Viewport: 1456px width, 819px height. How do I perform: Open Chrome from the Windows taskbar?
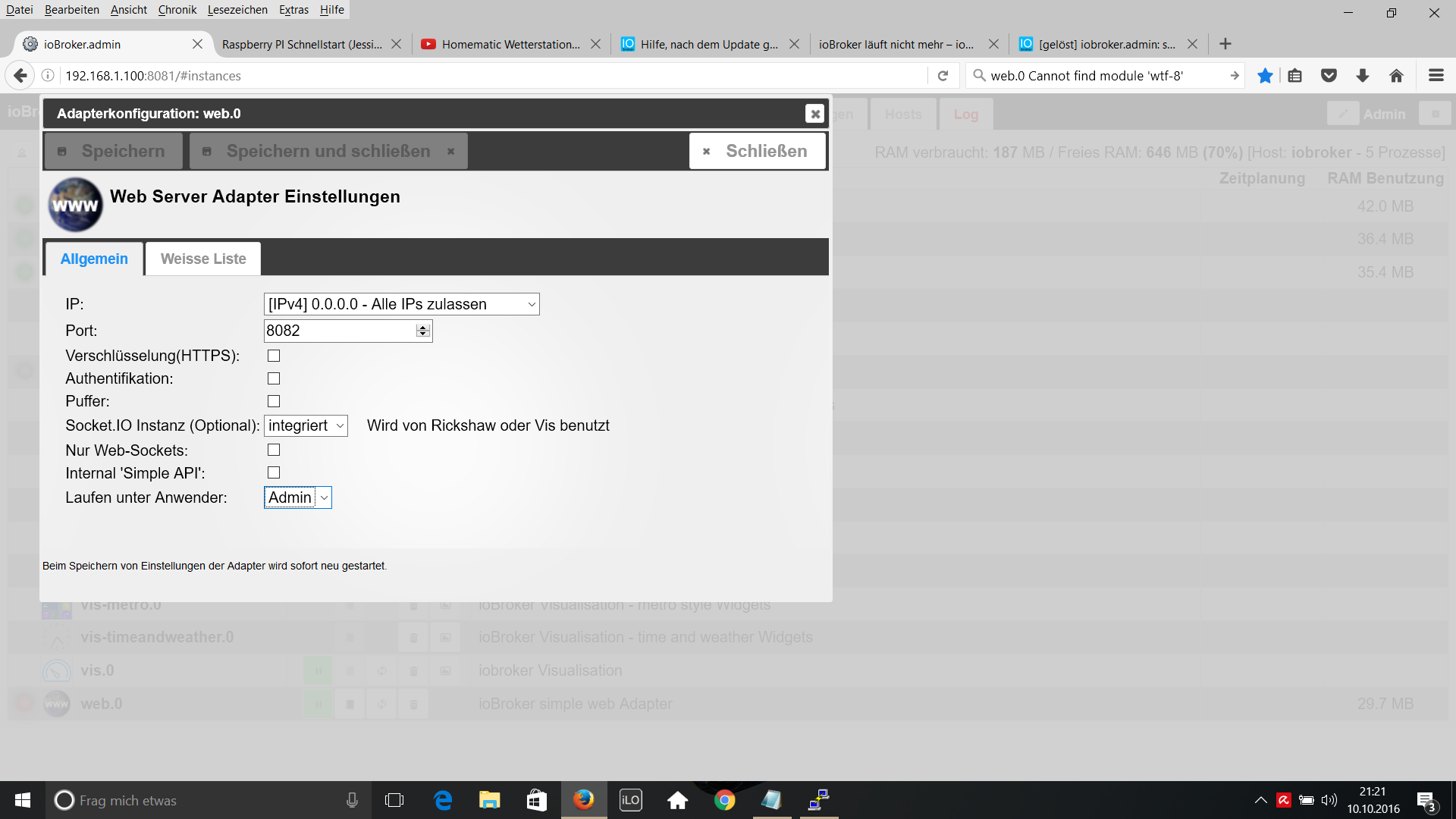(724, 800)
